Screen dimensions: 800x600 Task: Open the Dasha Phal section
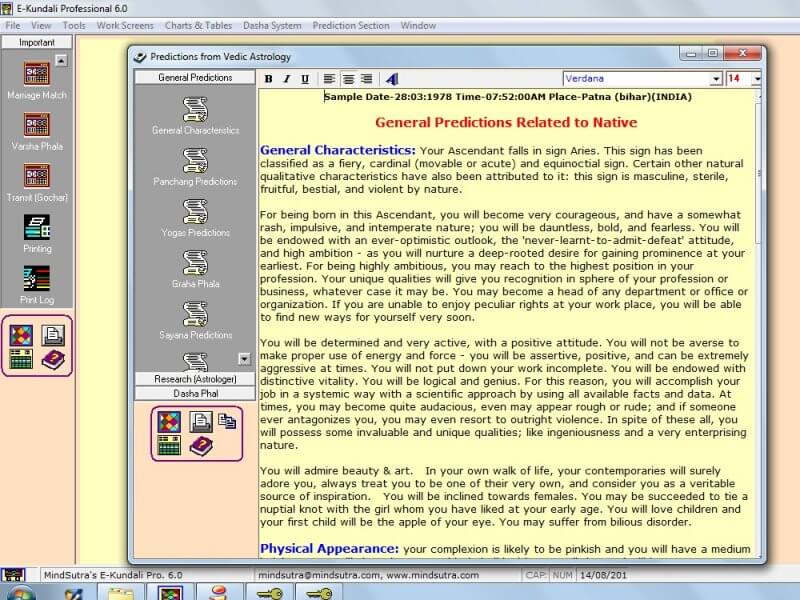(195, 393)
